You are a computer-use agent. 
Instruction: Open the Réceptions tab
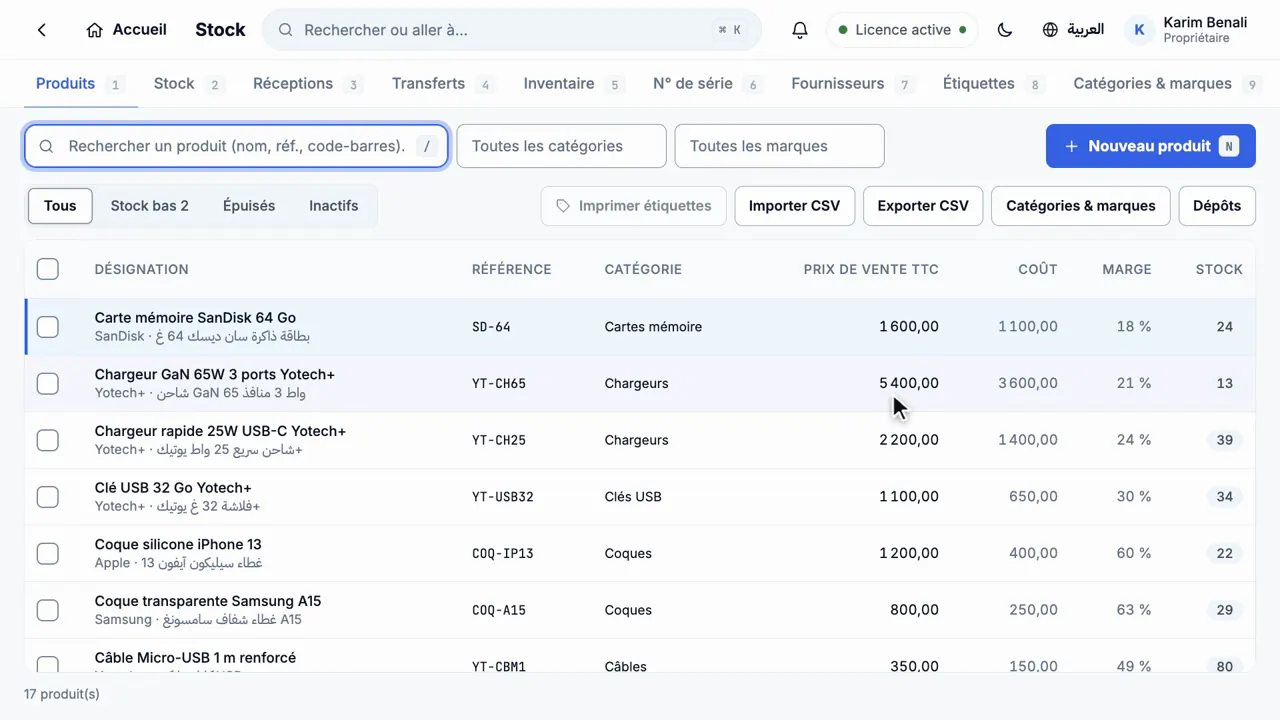[x=306, y=84]
